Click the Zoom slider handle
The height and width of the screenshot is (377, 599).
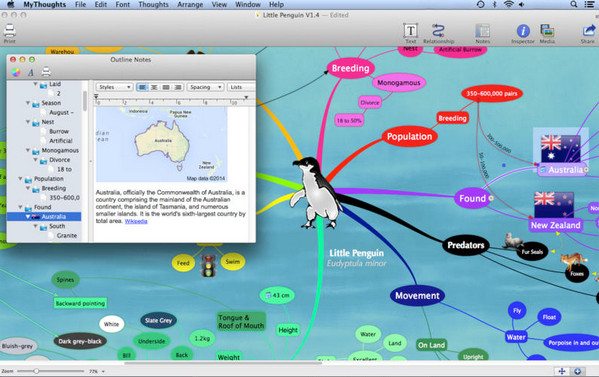[36, 371]
